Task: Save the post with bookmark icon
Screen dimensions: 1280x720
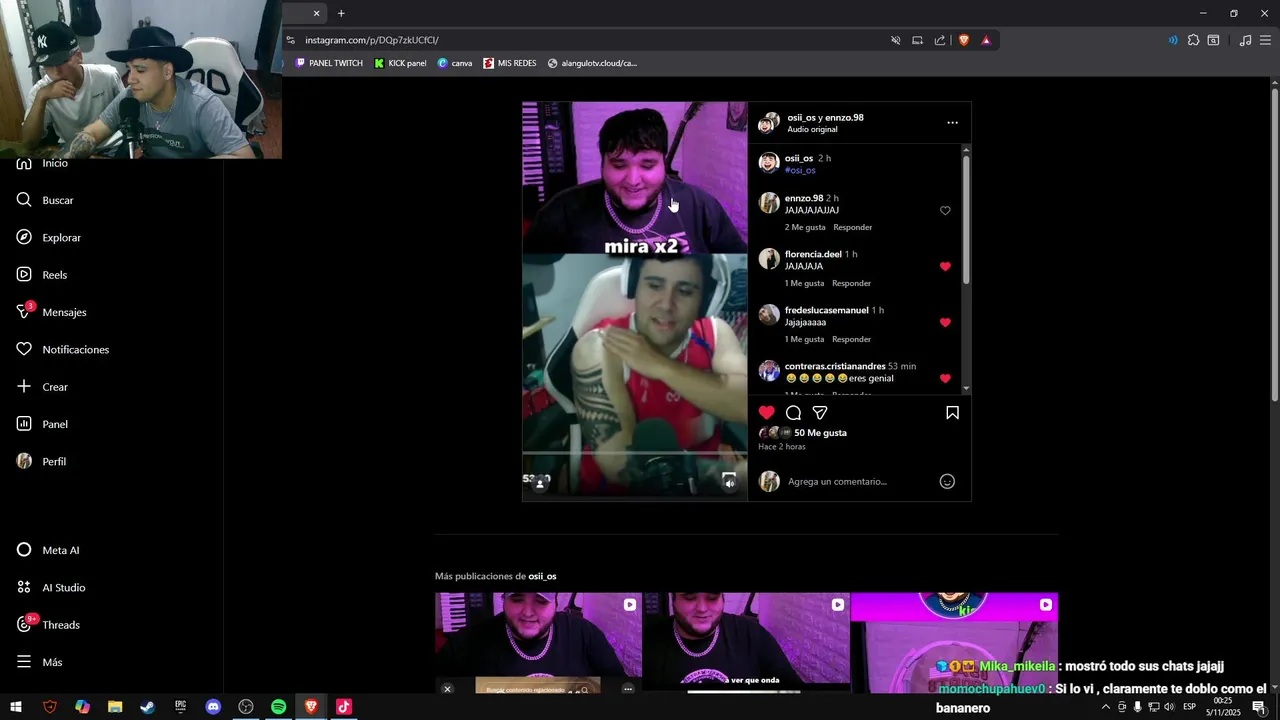Action: (952, 413)
